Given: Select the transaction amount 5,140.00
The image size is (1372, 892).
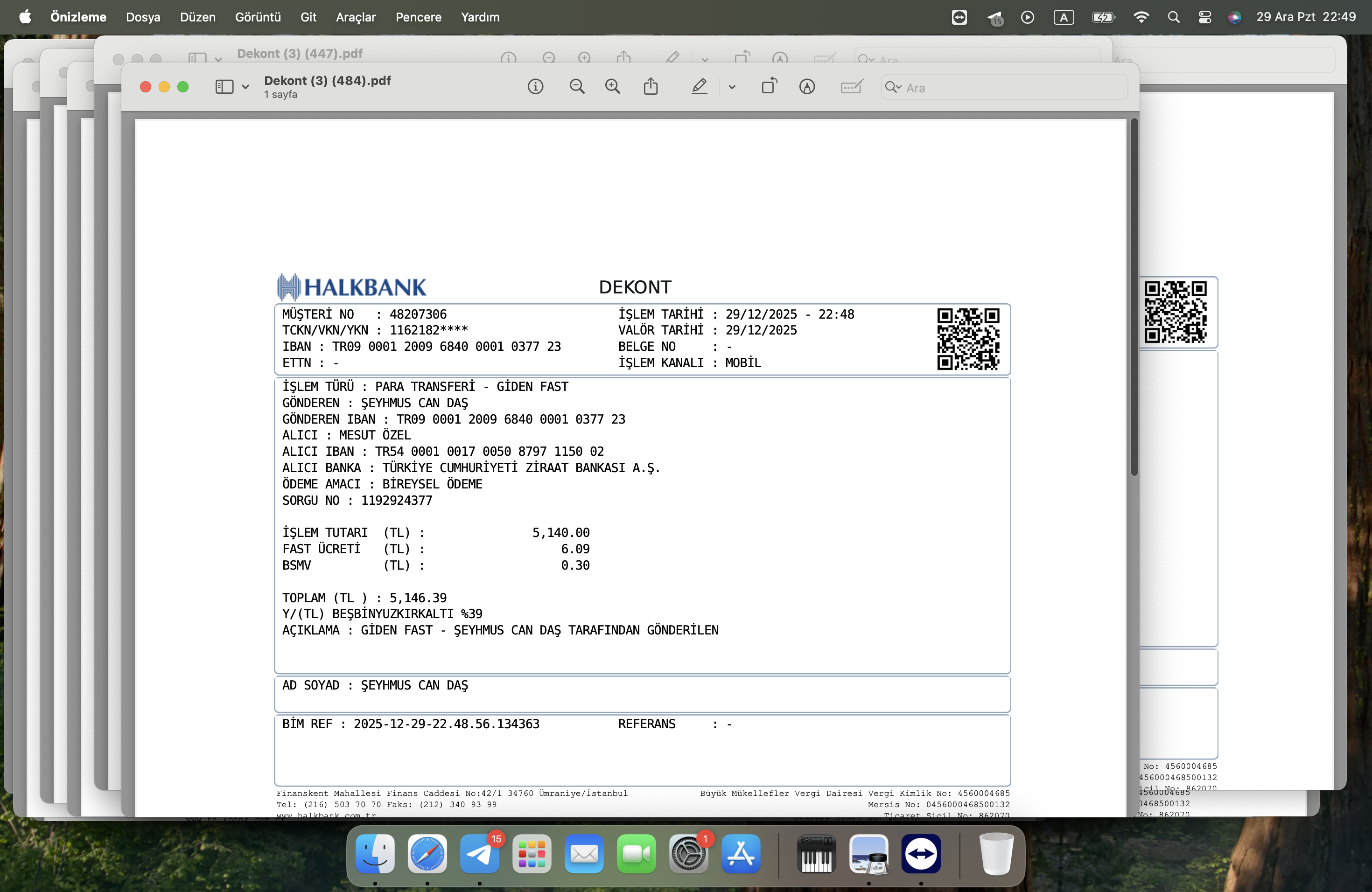Looking at the screenshot, I should tap(560, 532).
